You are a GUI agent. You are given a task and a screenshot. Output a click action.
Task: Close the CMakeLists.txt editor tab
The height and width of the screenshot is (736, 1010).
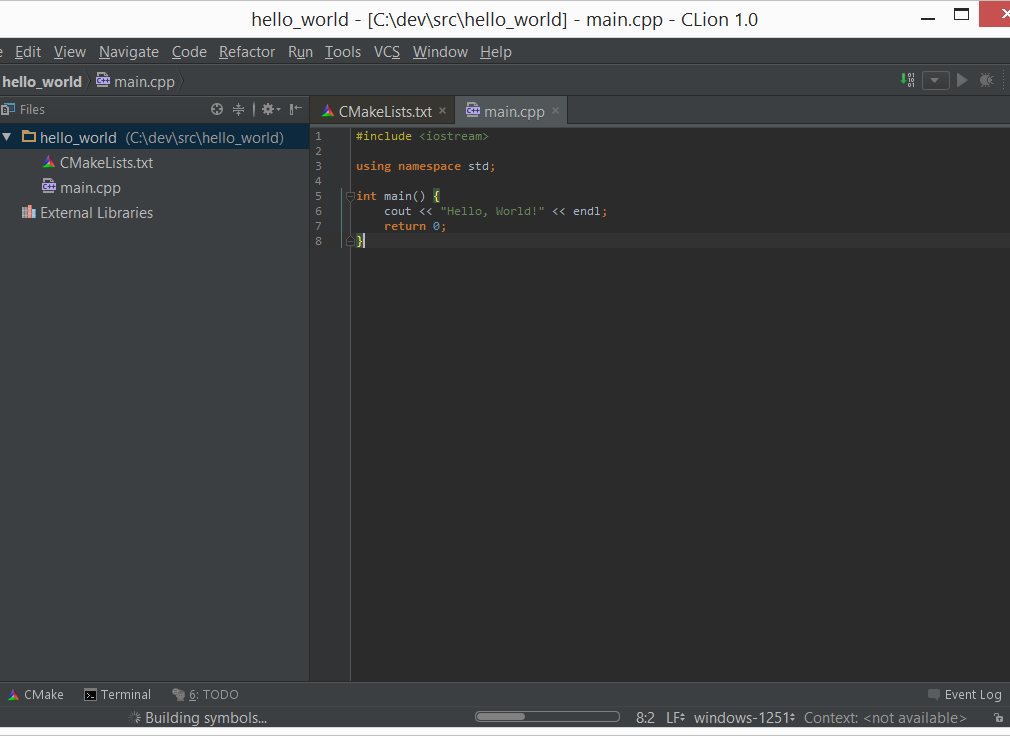click(443, 111)
